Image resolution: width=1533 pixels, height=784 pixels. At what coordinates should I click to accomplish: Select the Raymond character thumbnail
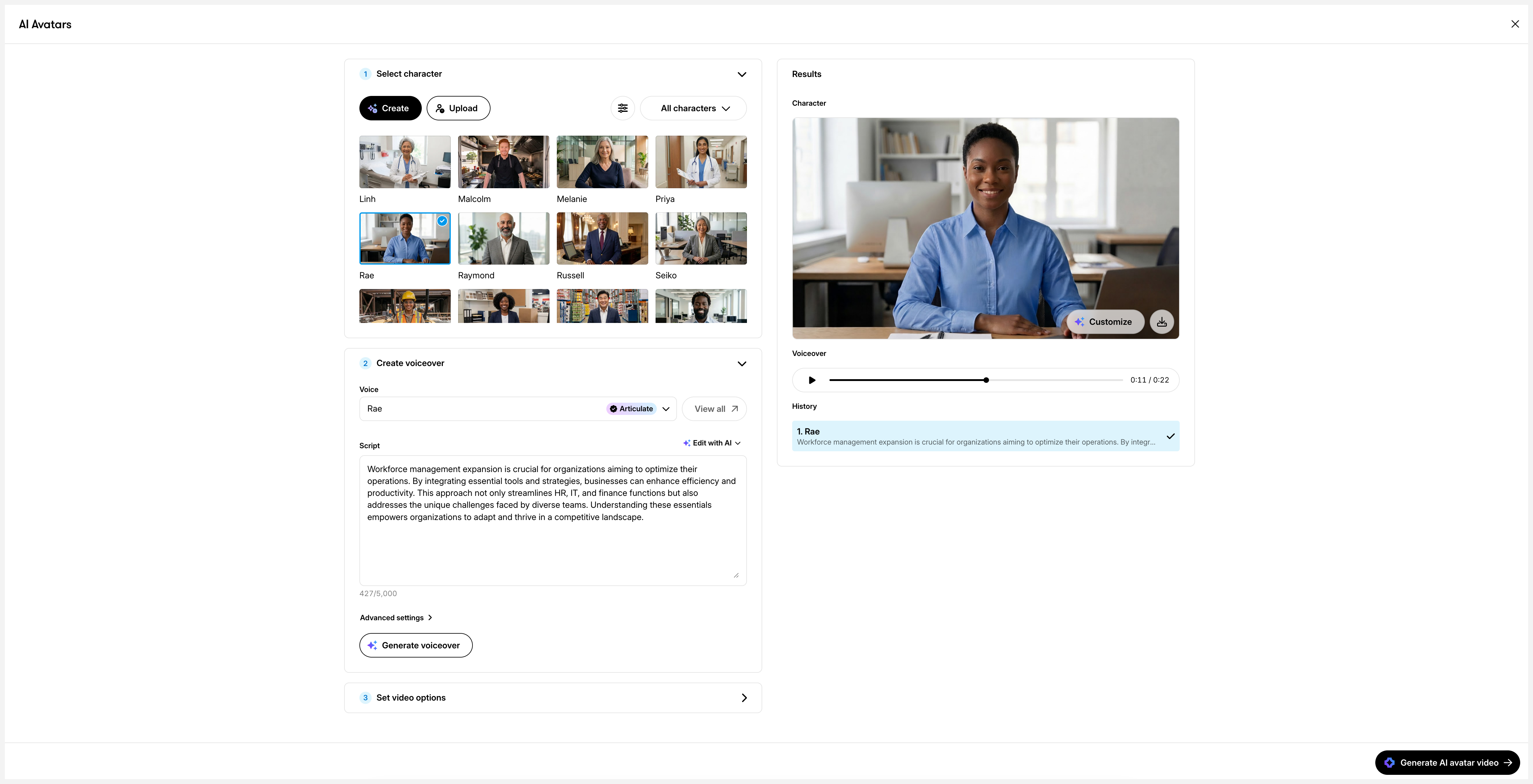[x=503, y=238]
